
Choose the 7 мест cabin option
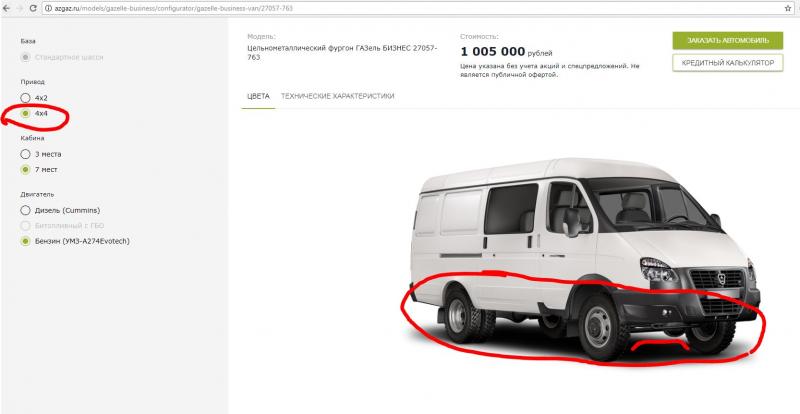coord(39,169)
